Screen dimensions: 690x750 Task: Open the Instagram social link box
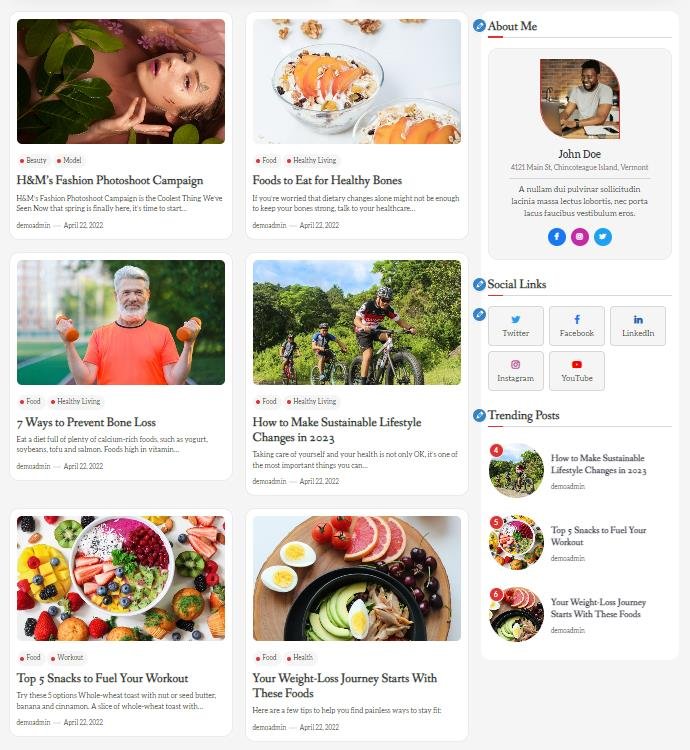click(515, 371)
